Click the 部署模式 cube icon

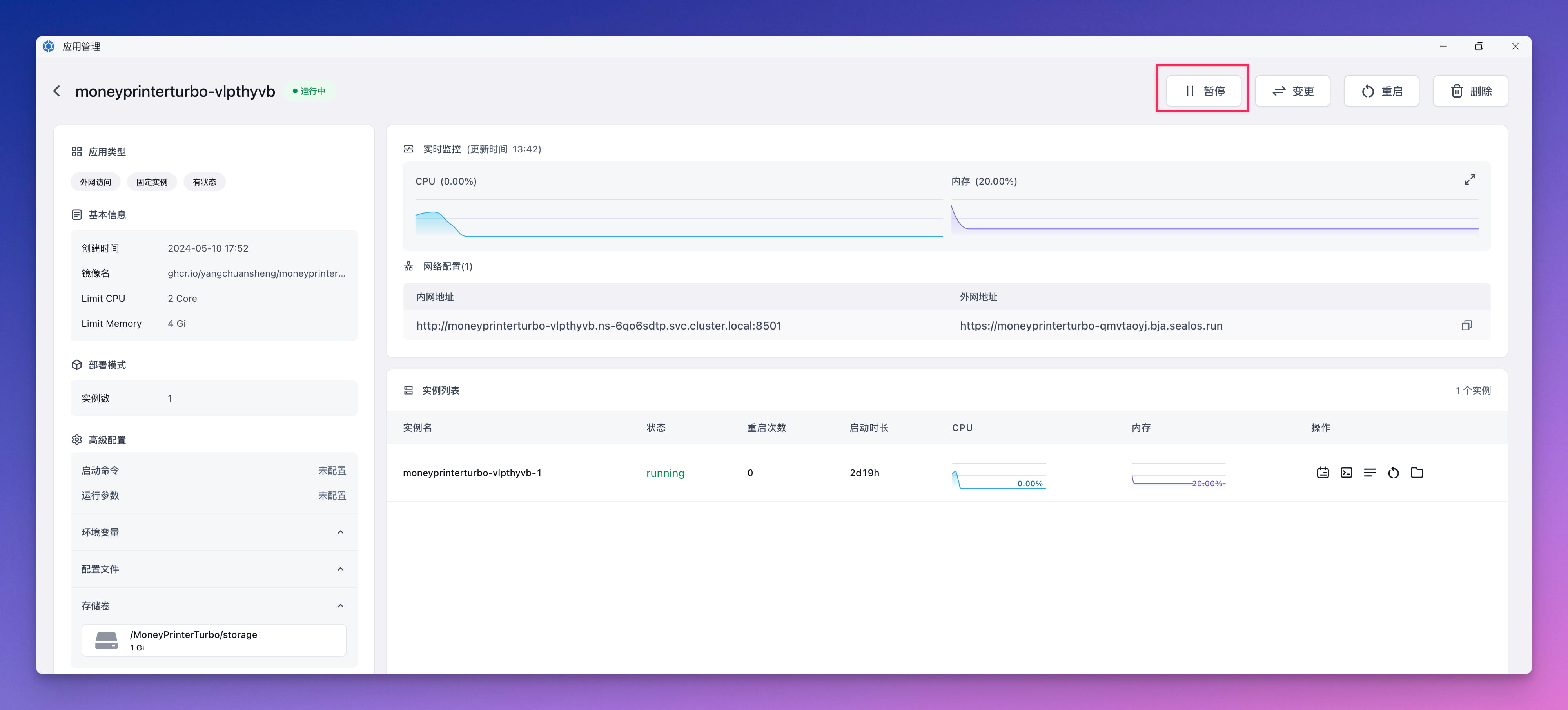77,365
